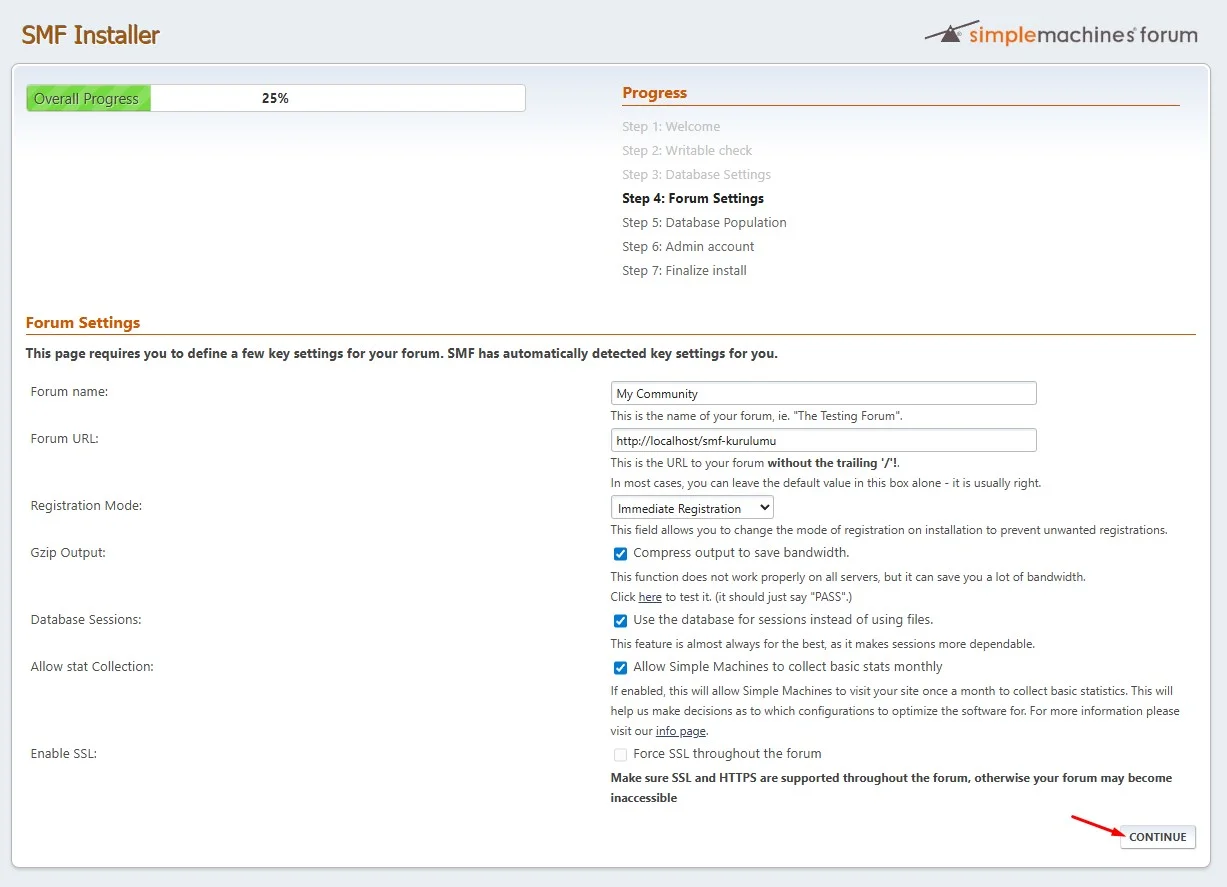
Task: Toggle Compress output to save bandwidth checkbox
Action: (621, 553)
